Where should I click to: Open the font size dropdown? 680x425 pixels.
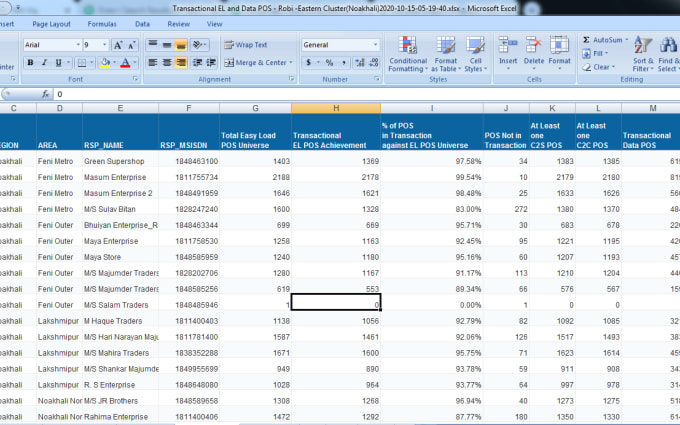tap(105, 45)
